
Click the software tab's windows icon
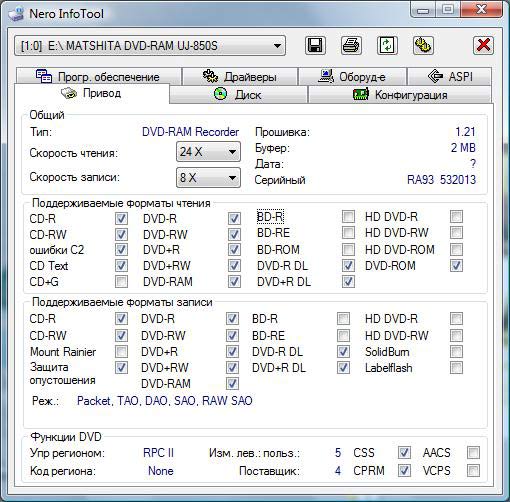tap(44, 76)
